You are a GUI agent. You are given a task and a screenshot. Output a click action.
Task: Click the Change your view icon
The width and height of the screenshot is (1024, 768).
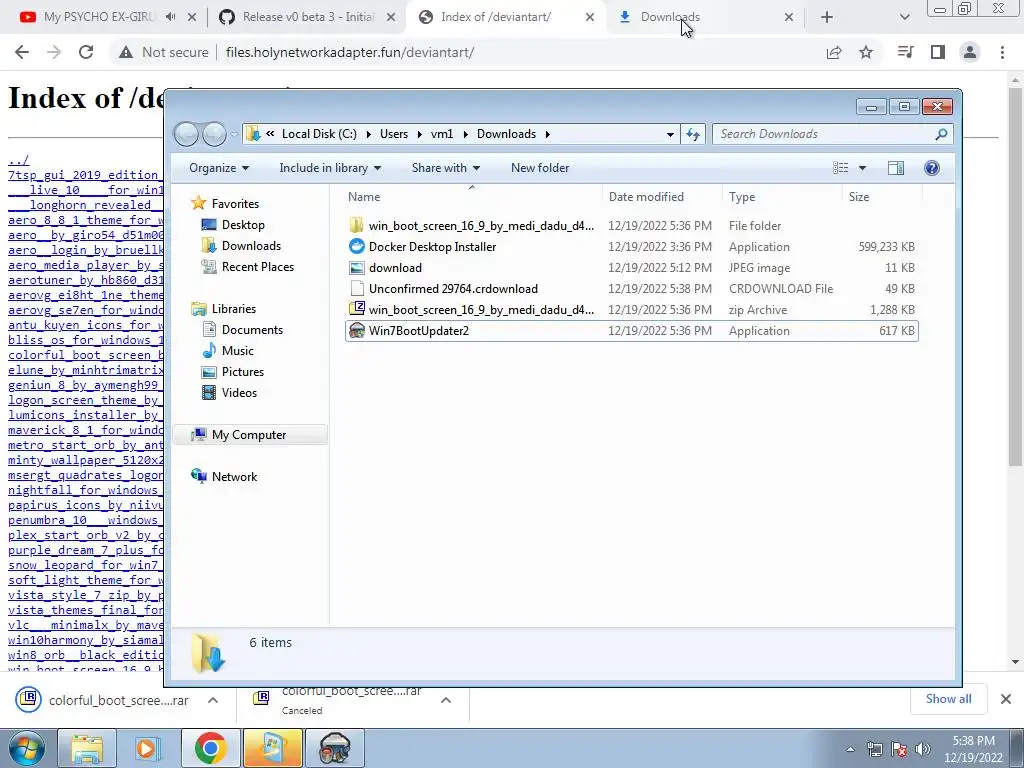coord(840,168)
